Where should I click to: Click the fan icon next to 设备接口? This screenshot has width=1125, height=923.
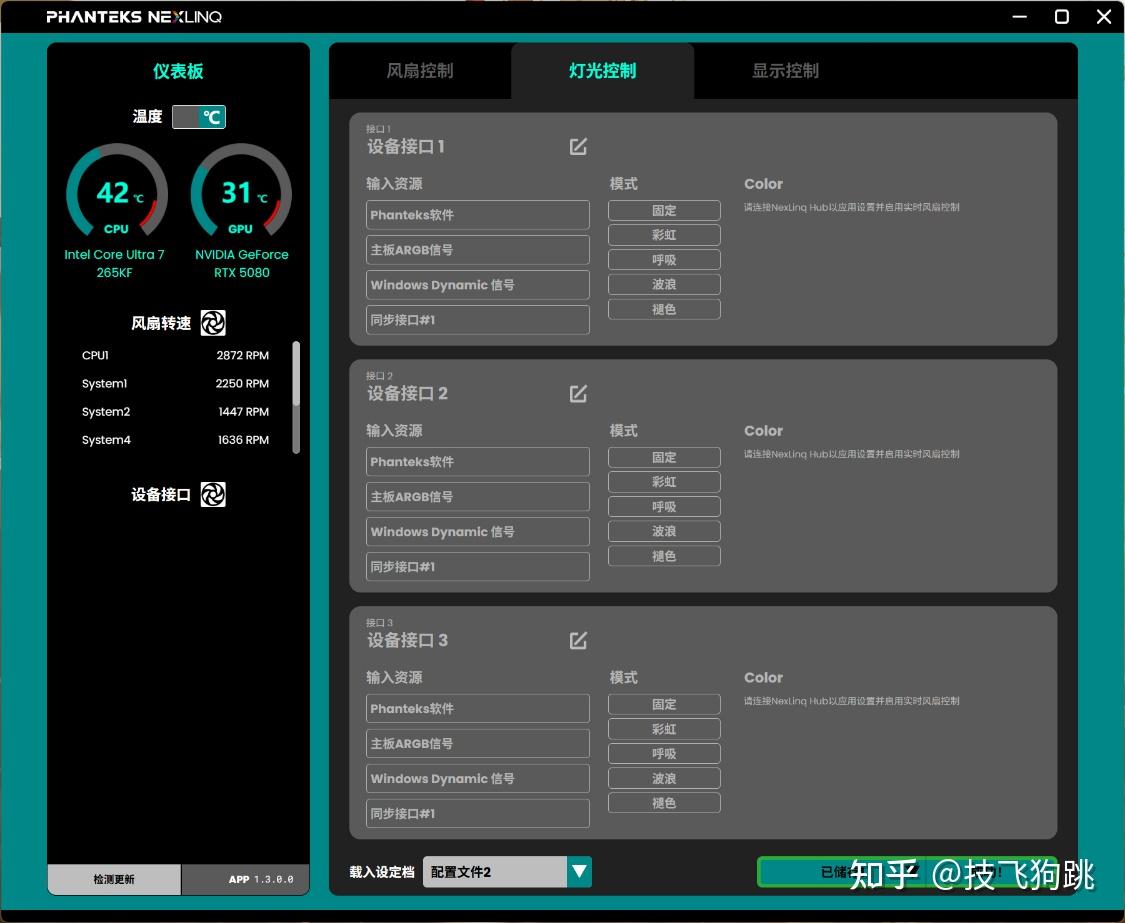(x=213, y=494)
